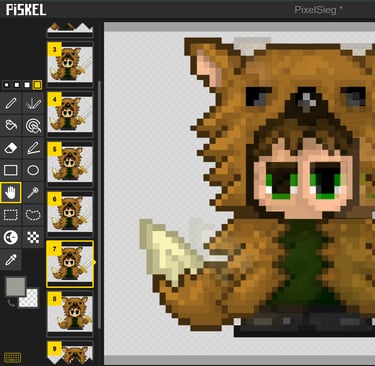This screenshot has height=366, width=375.
Task: Set pen size to smallest
Action: [x=6, y=85]
